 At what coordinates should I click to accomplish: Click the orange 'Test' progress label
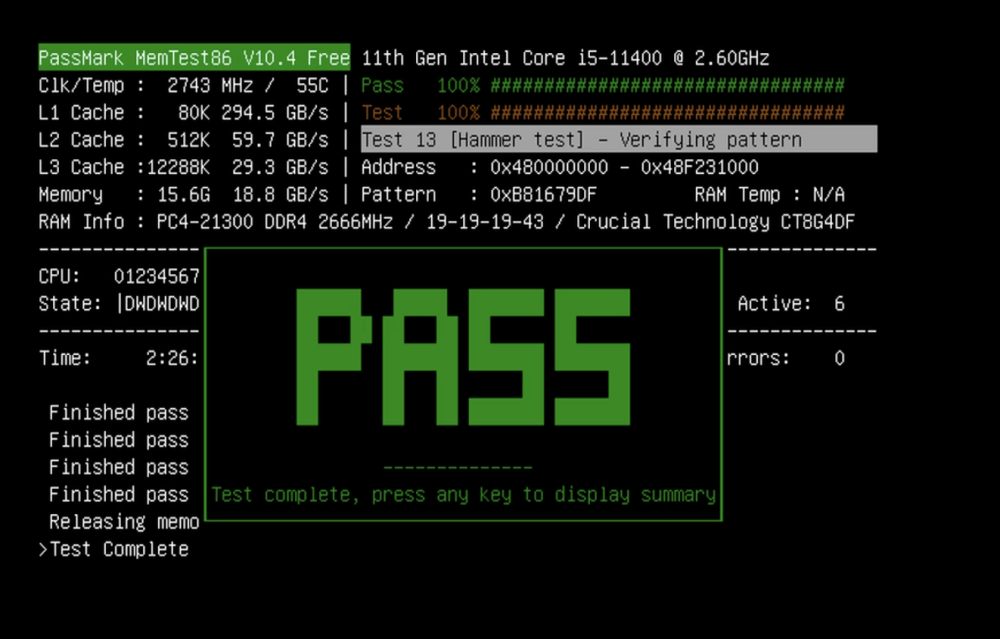click(383, 113)
